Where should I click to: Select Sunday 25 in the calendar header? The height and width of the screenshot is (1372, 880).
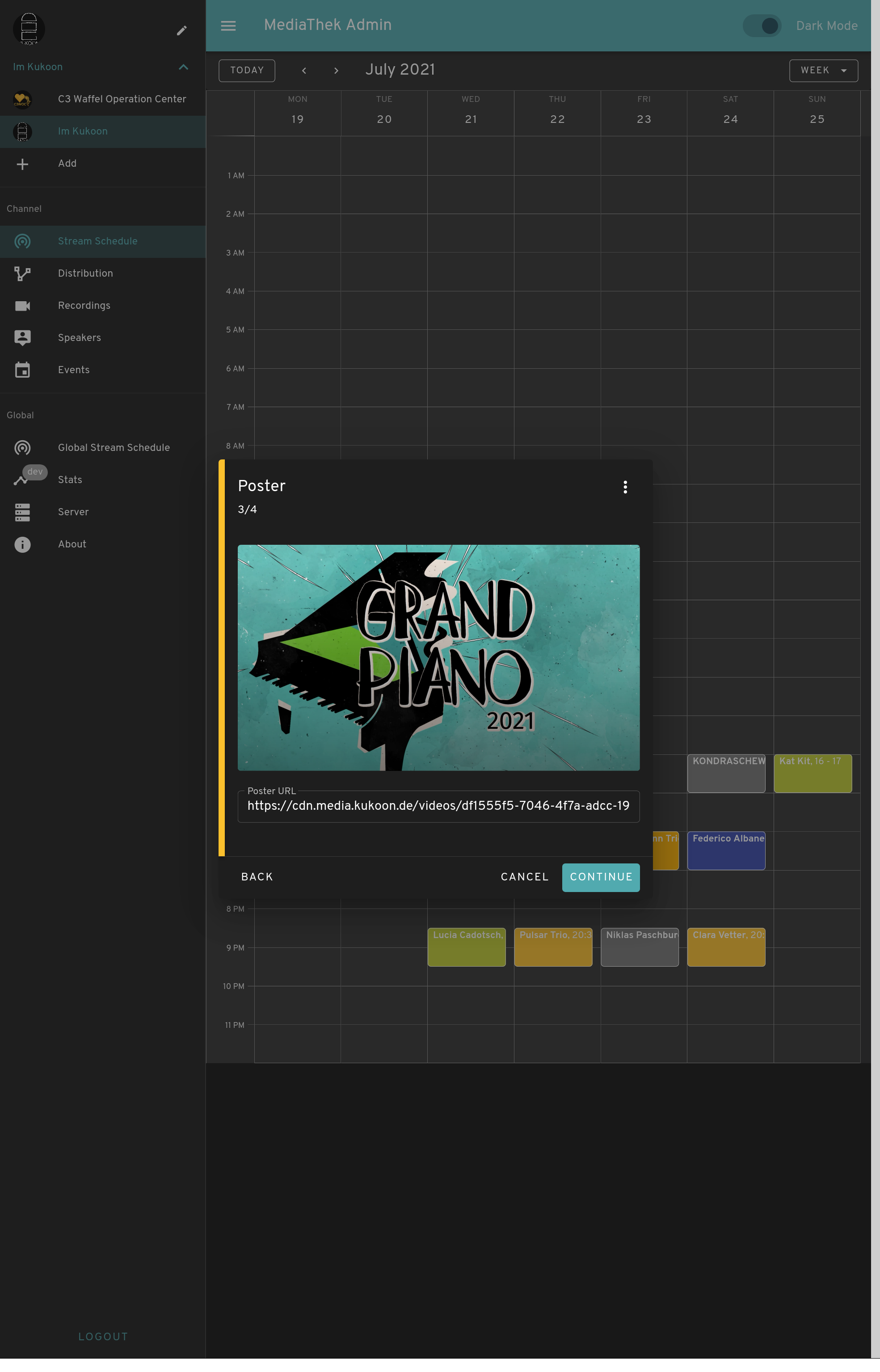point(817,119)
